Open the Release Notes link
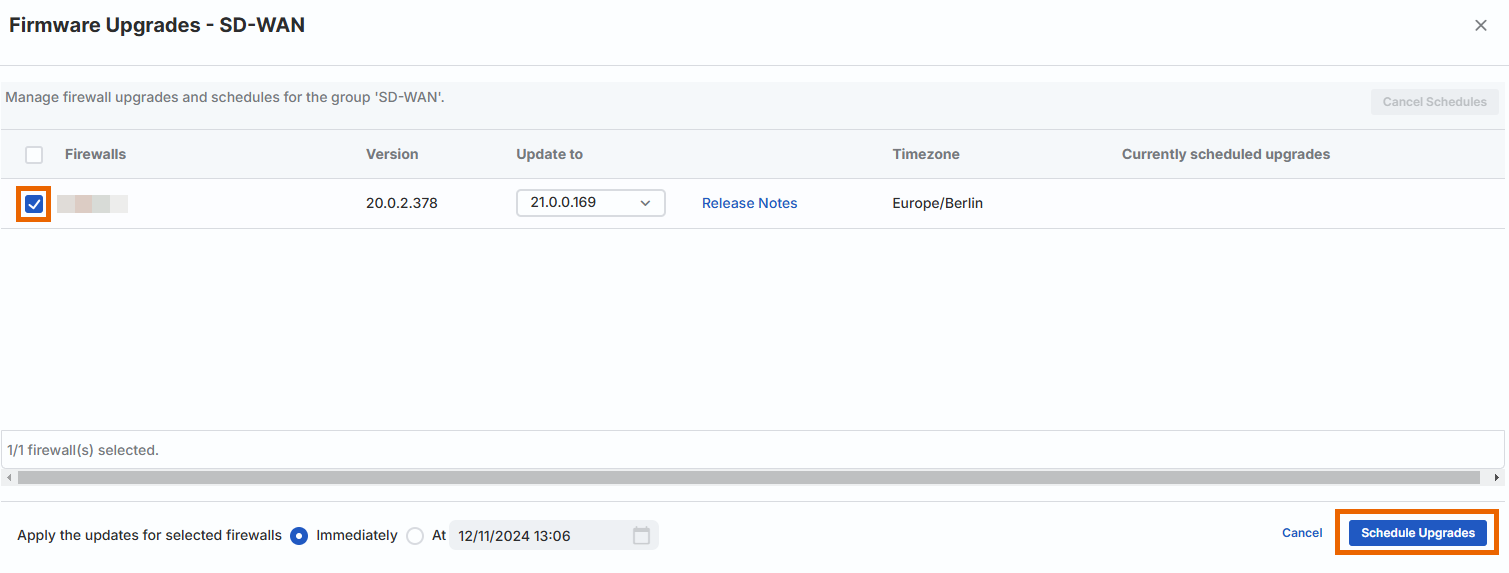 point(749,203)
